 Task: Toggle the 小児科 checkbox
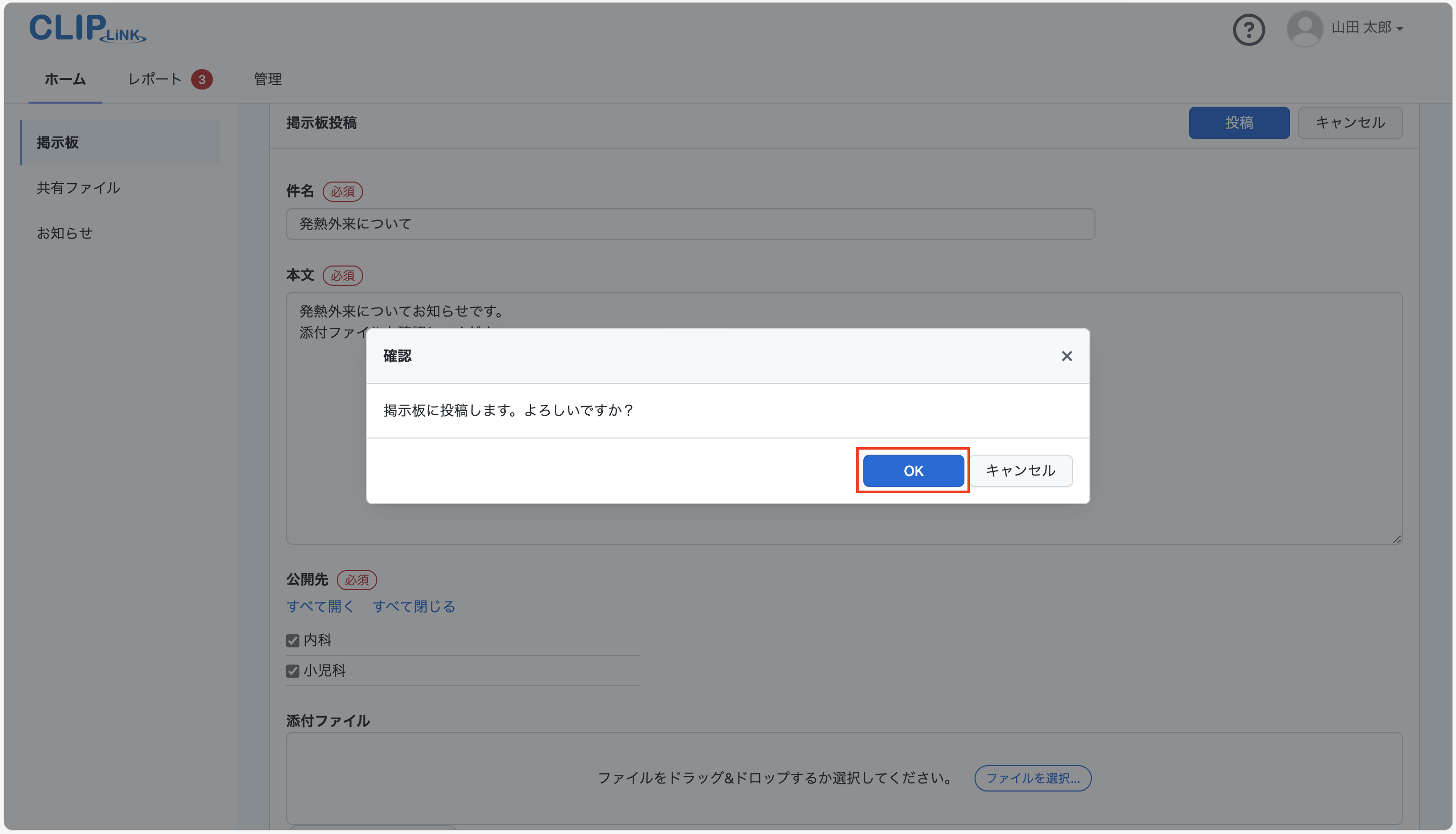point(293,671)
